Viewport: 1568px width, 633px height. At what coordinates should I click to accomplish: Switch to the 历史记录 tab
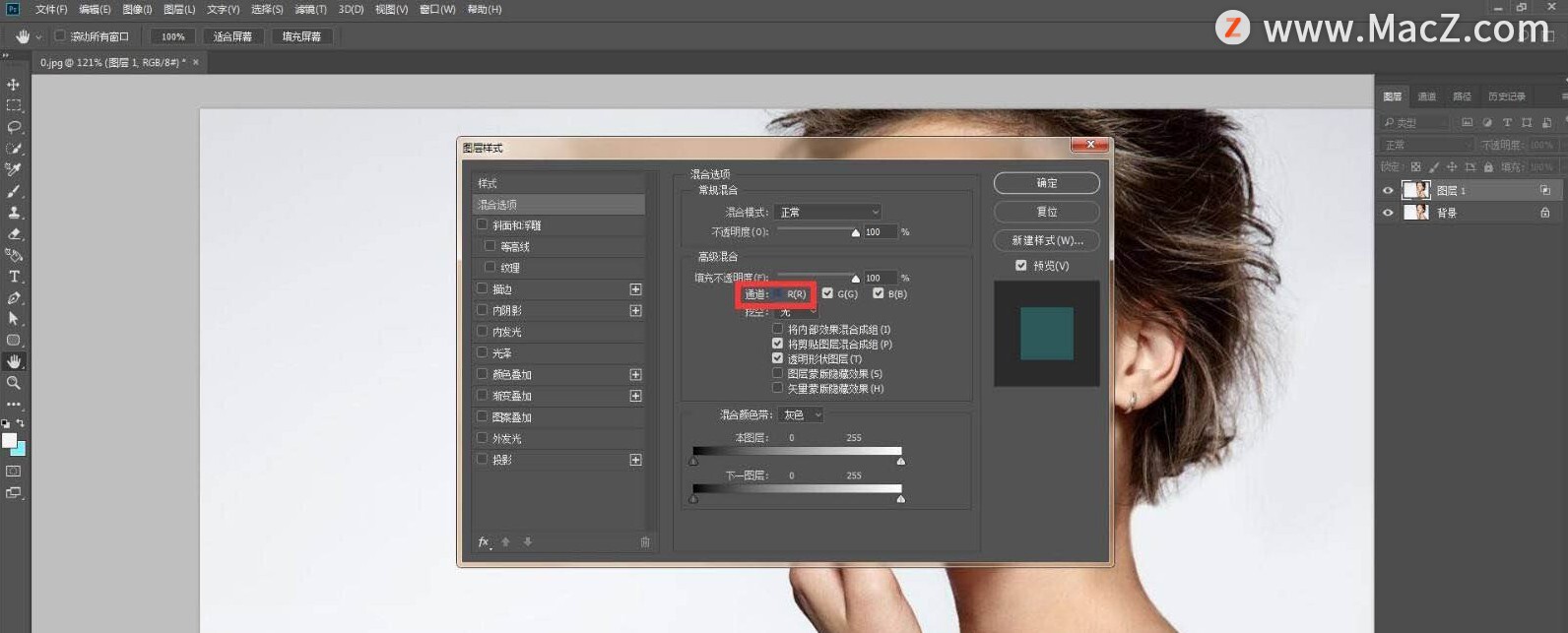tap(1506, 96)
